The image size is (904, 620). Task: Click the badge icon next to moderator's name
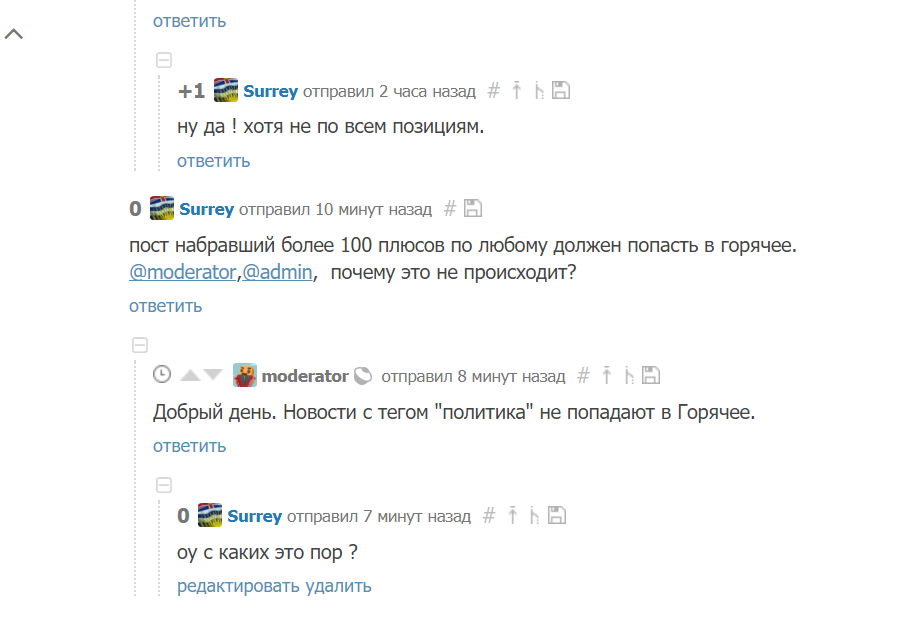coord(364,376)
